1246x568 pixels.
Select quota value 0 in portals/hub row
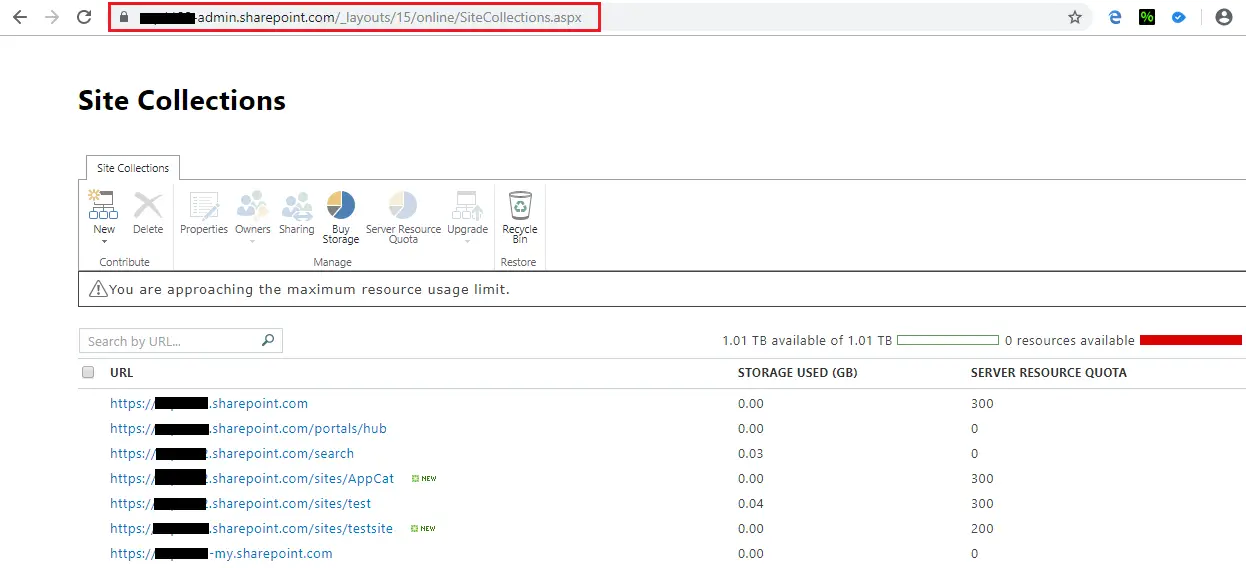[x=975, y=428]
